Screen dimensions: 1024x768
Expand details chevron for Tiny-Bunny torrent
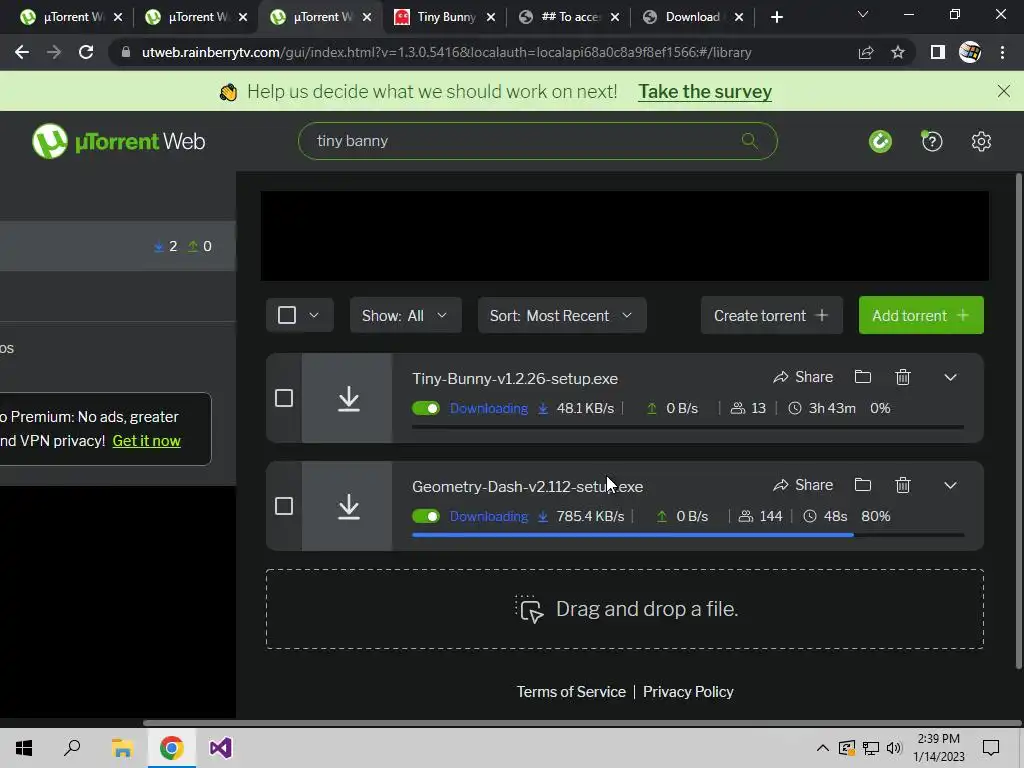point(950,377)
